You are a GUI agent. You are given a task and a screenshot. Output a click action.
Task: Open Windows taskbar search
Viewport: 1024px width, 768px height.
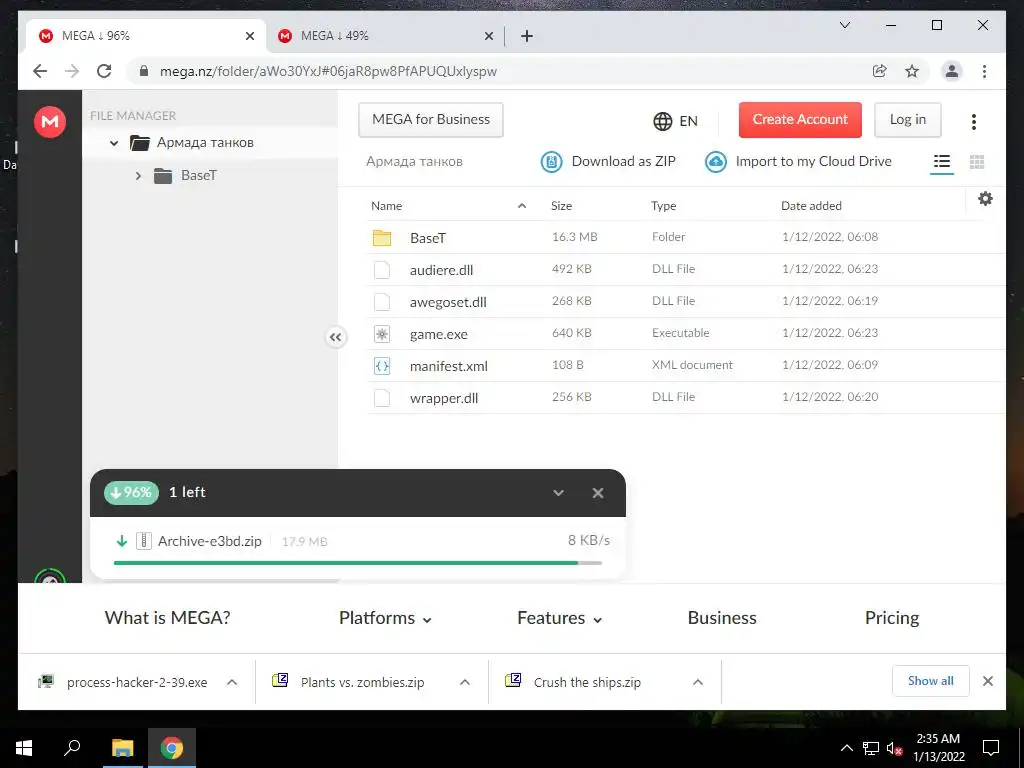point(72,748)
